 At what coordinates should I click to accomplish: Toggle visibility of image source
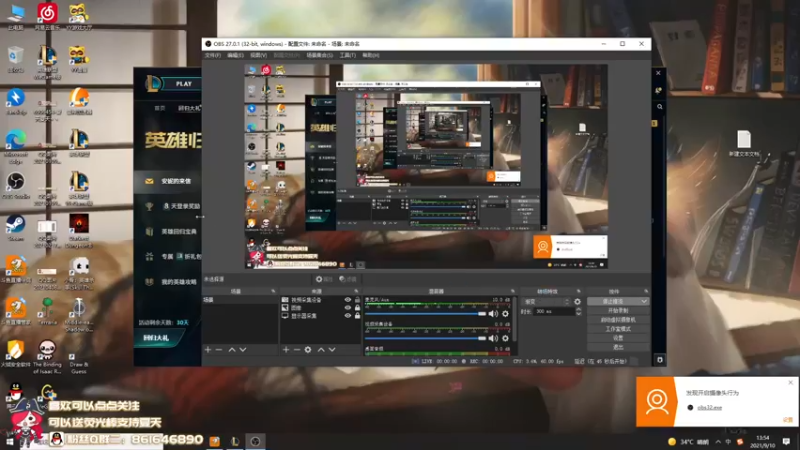347,308
